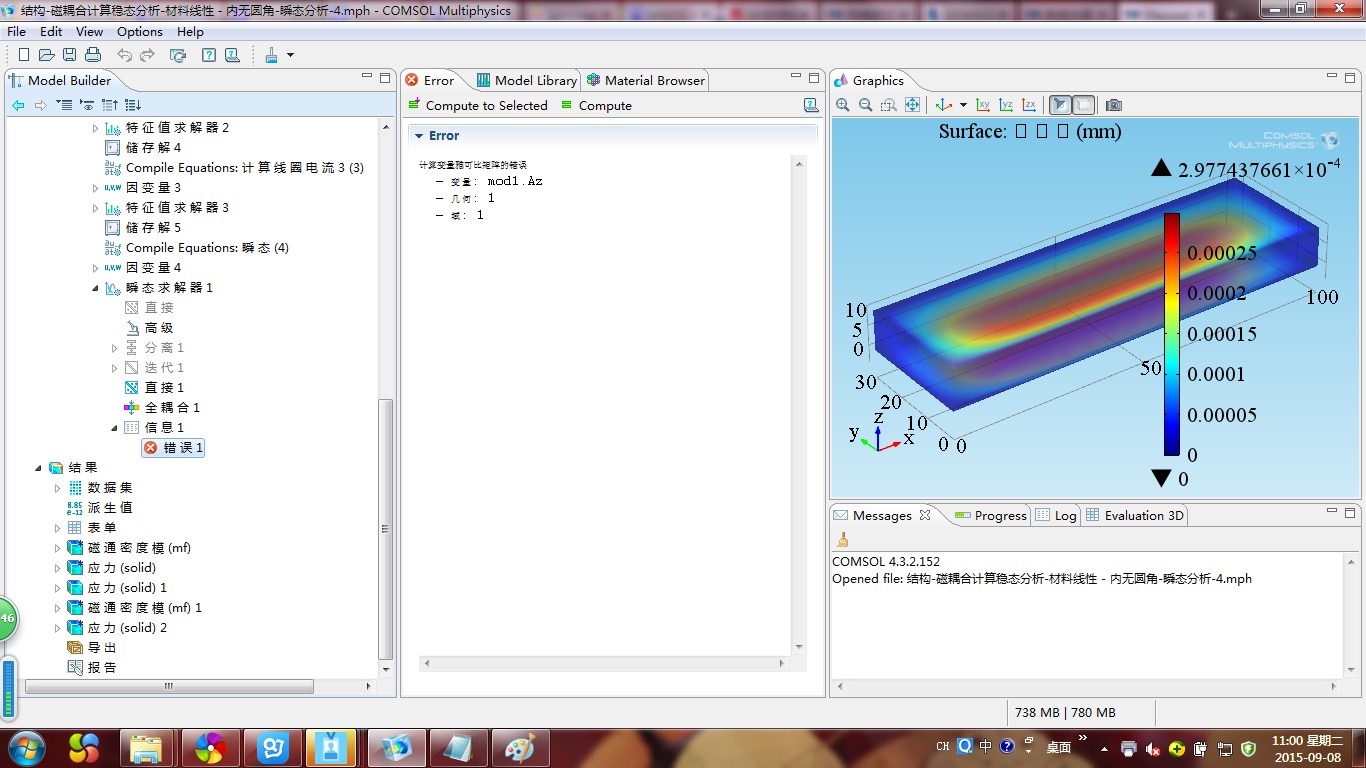Open the Edit menu
The image size is (1366, 768).
coord(51,32)
